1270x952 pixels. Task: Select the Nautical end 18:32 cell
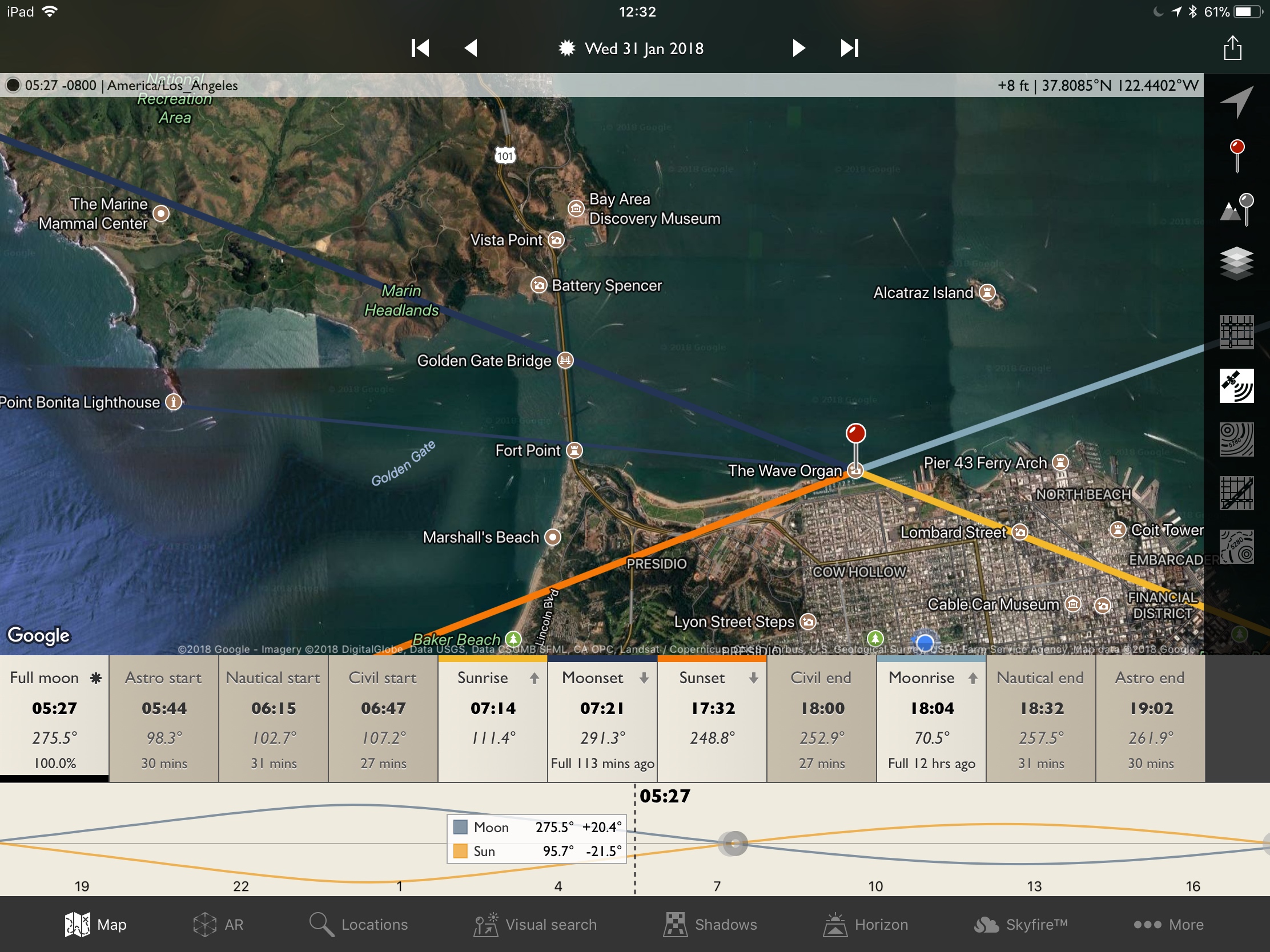pyautogui.click(x=1042, y=719)
